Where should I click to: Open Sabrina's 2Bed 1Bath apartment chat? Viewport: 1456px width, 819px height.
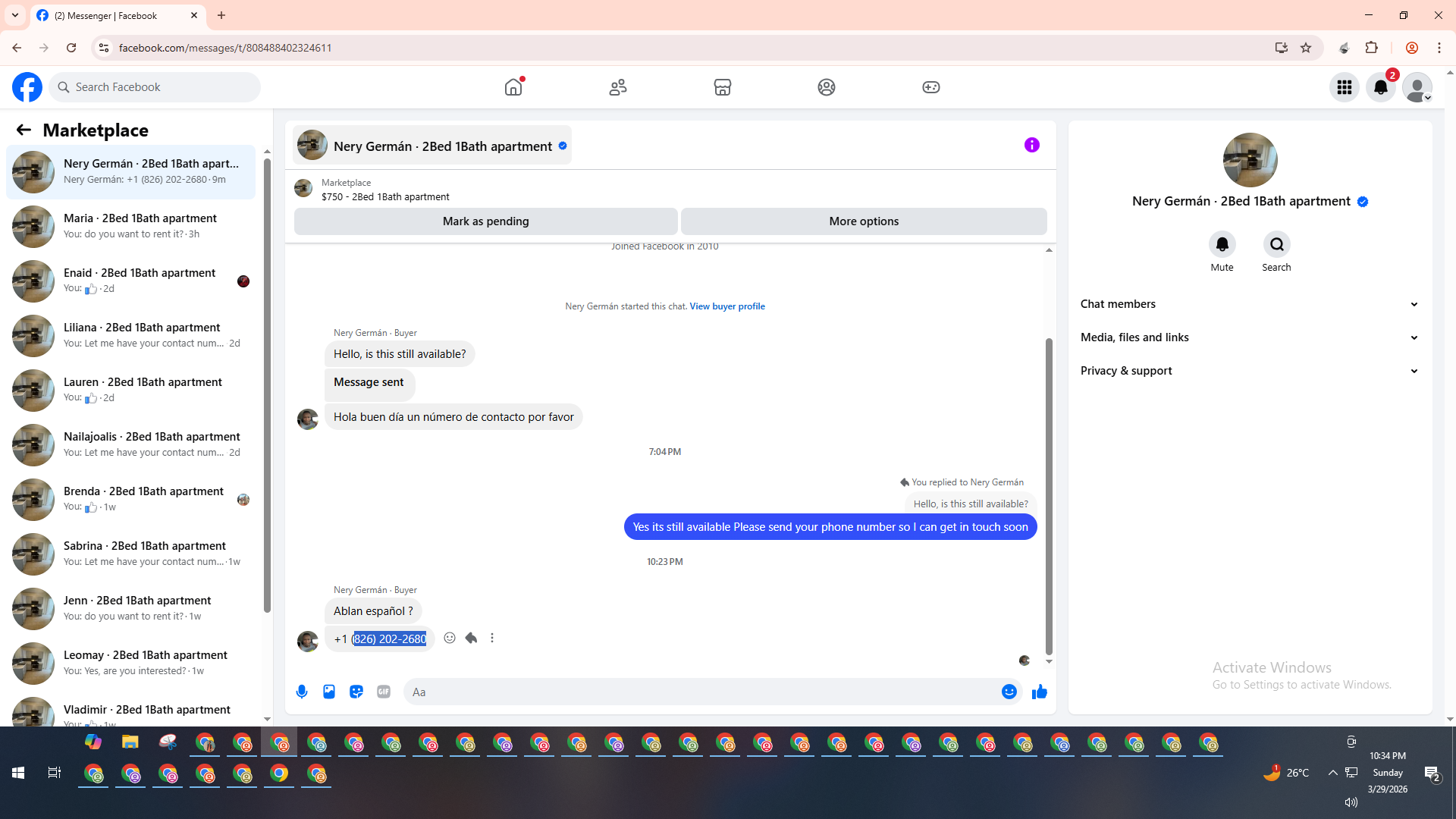[131, 554]
